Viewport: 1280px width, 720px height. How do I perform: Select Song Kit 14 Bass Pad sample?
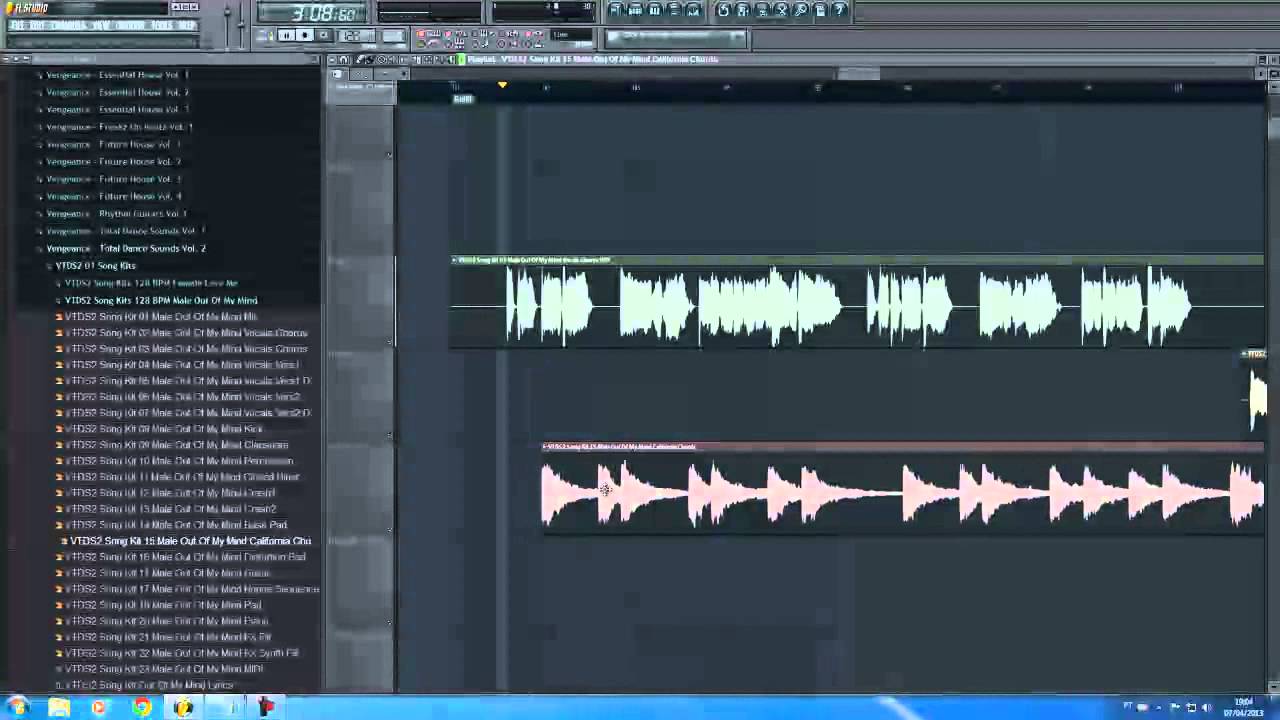[x=172, y=525]
